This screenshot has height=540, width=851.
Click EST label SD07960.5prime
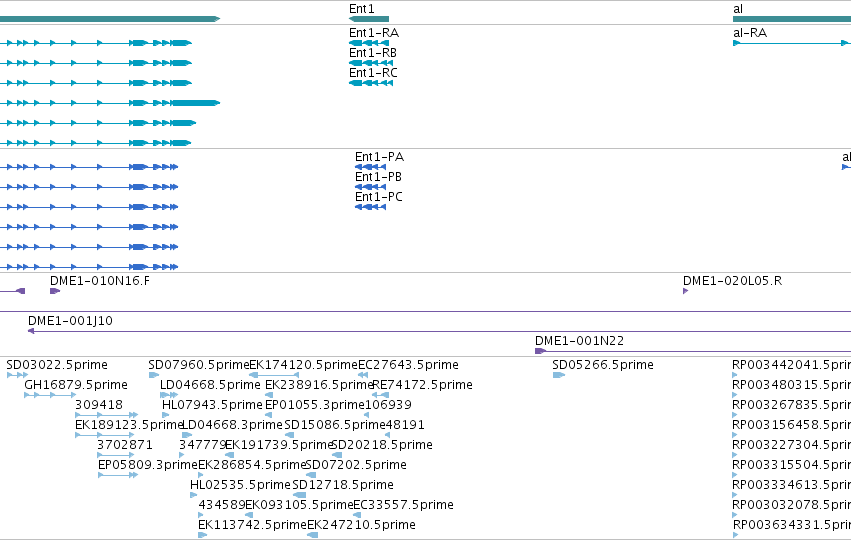coord(199,365)
